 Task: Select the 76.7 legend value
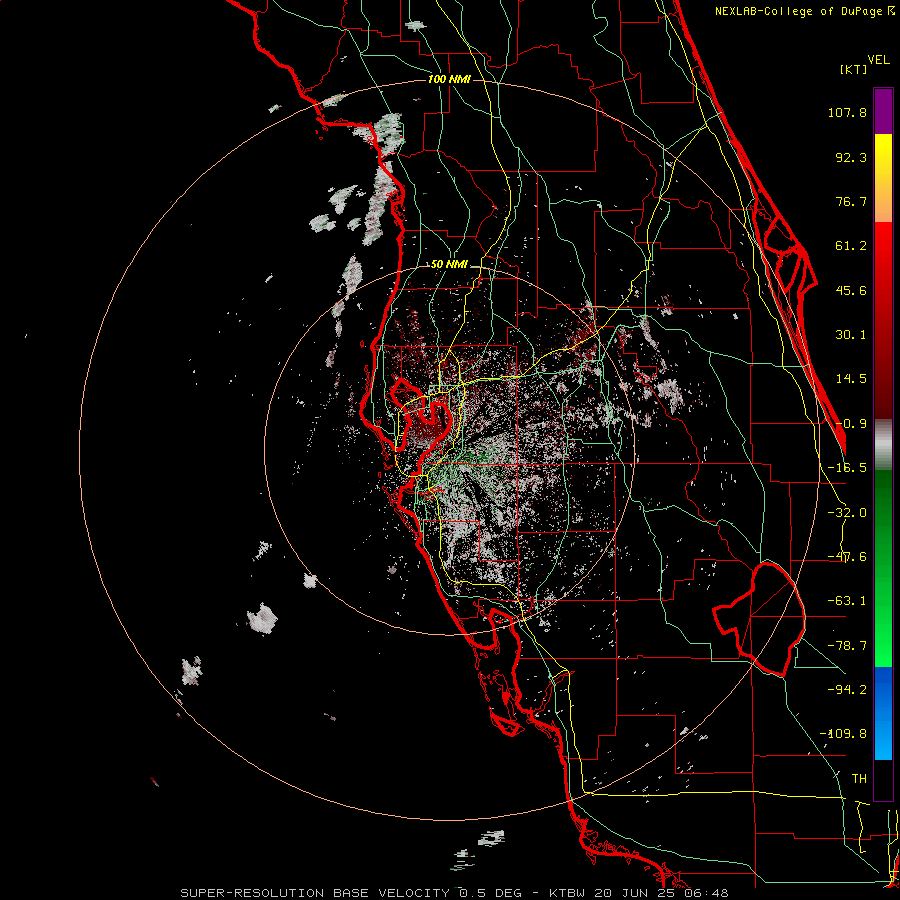851,201
